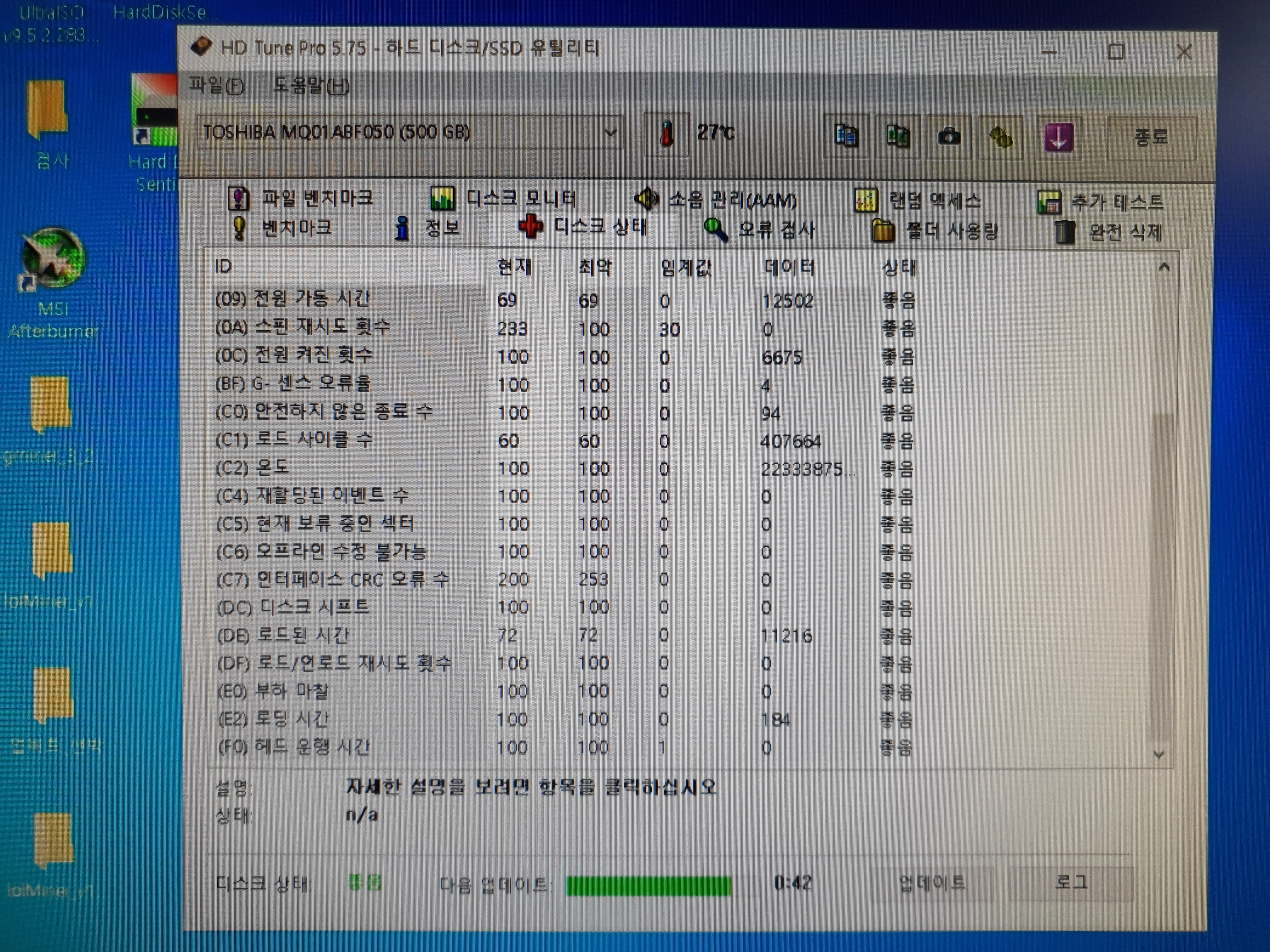Switch to the 파일 벤치마크 tab
Screen dimensions: 1270x952
pos(301,199)
